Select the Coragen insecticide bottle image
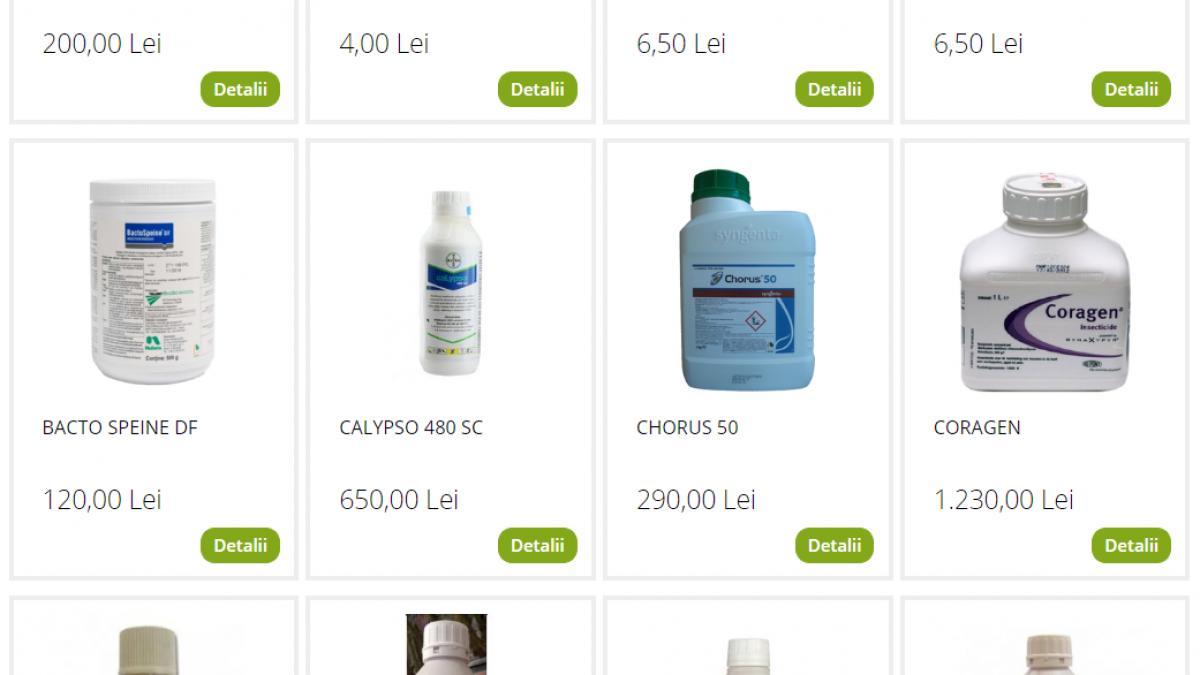1200x675 pixels. 1045,282
